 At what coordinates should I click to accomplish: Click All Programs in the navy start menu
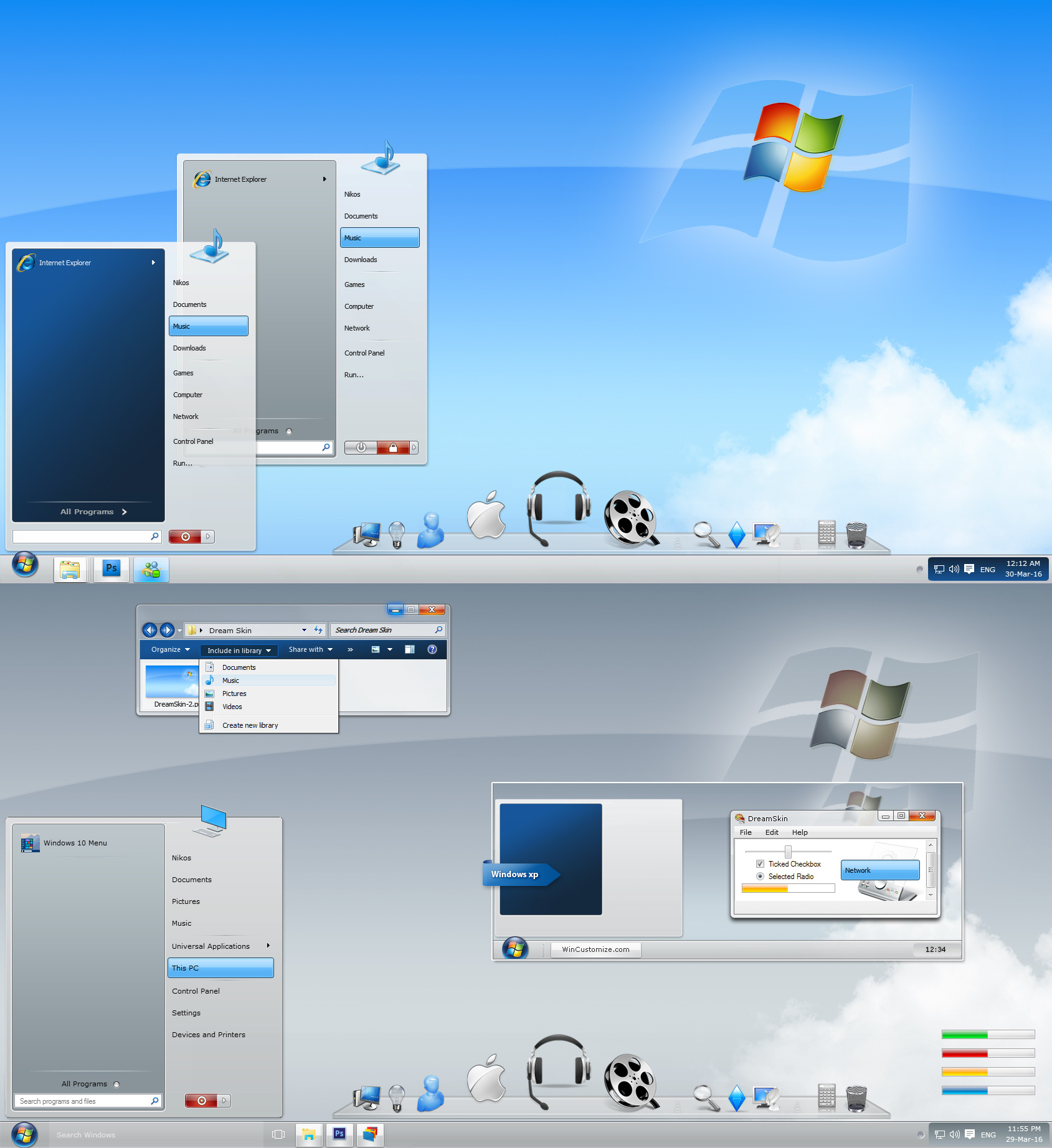(93, 512)
